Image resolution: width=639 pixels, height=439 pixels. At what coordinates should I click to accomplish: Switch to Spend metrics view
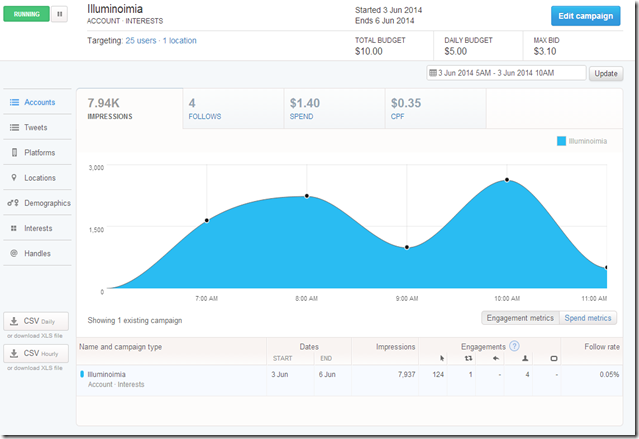pyautogui.click(x=587, y=318)
